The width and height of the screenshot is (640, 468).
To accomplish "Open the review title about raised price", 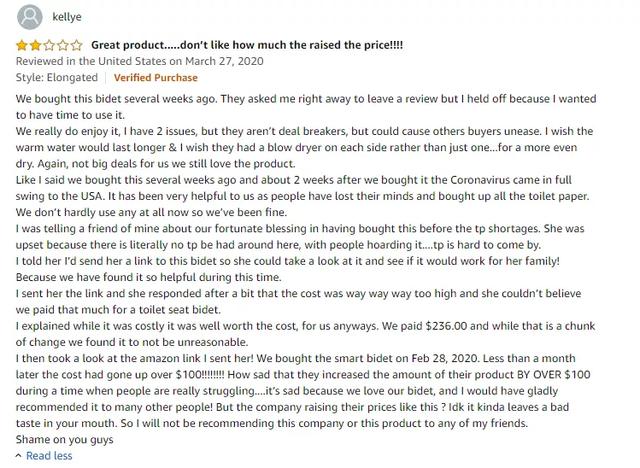I will [247, 45].
